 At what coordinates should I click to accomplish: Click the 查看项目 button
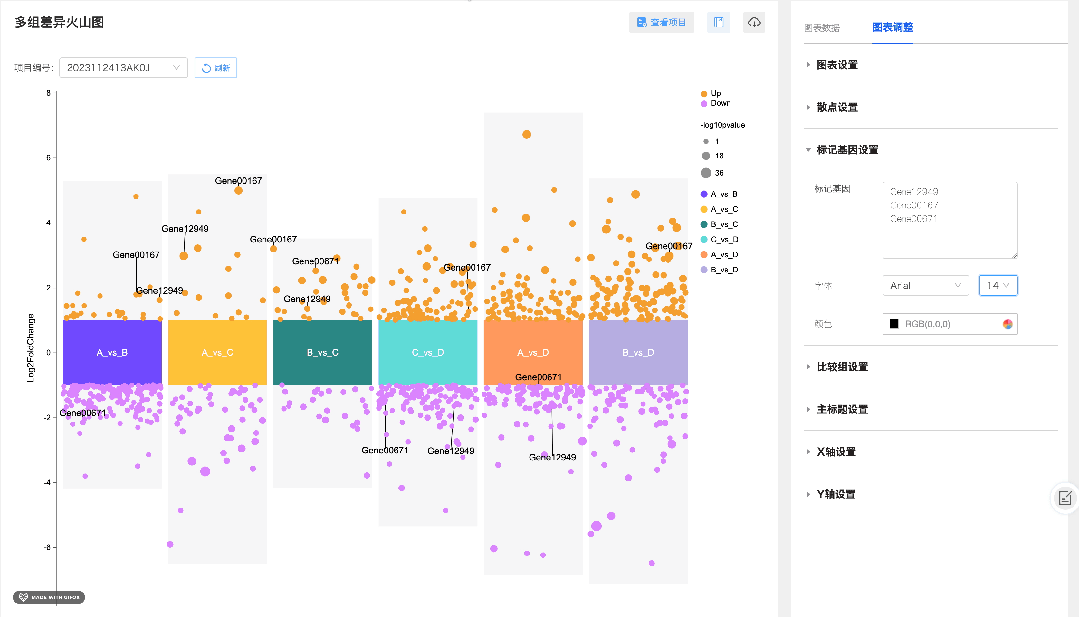tap(661, 22)
